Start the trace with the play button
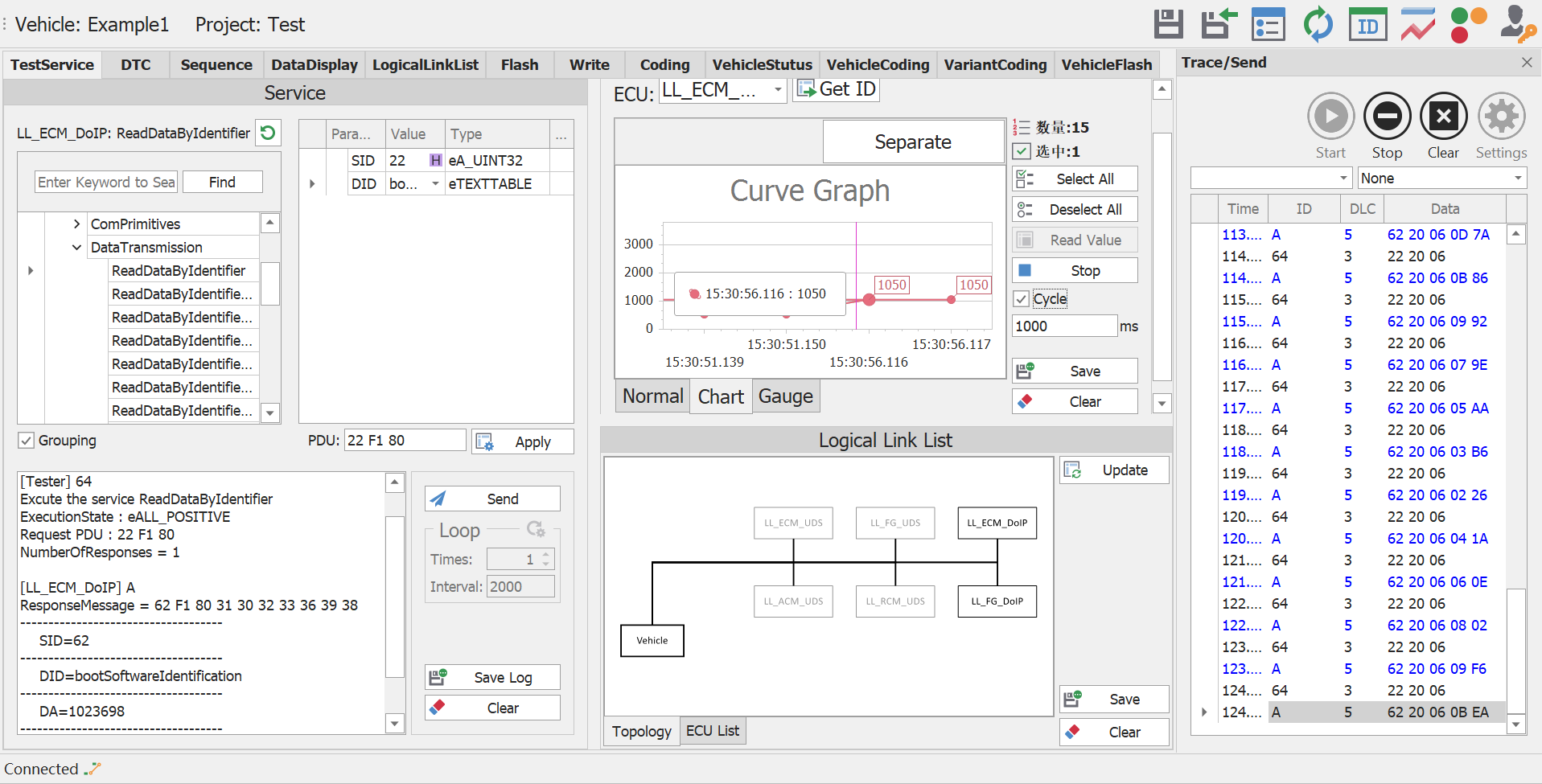The image size is (1542, 784). pos(1330,117)
